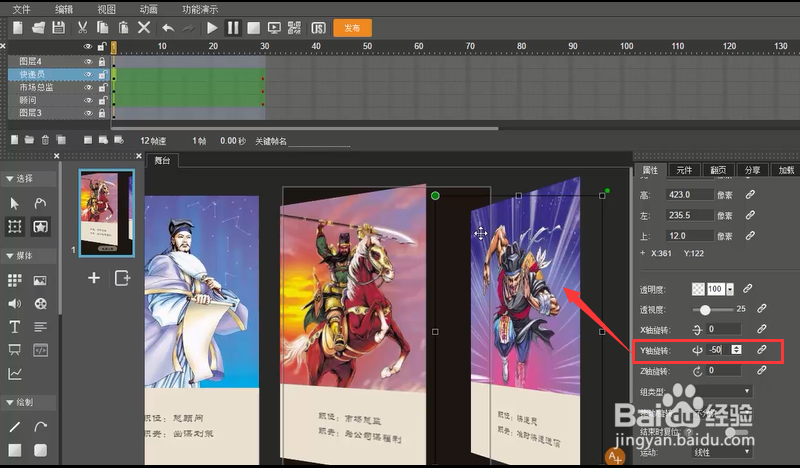Insert video with film reel tool
This screenshot has width=800, height=468.
tap(40, 304)
